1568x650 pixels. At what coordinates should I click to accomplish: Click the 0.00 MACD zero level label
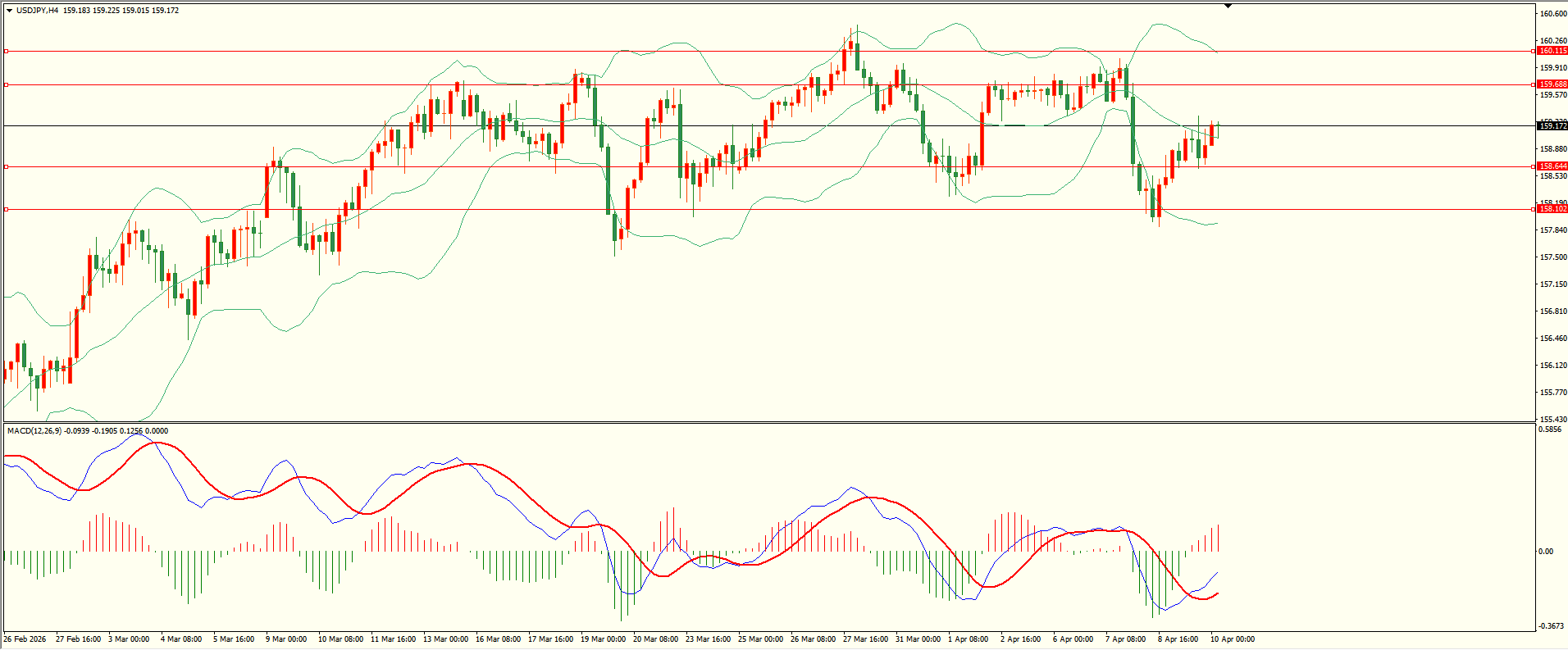coord(1546,551)
